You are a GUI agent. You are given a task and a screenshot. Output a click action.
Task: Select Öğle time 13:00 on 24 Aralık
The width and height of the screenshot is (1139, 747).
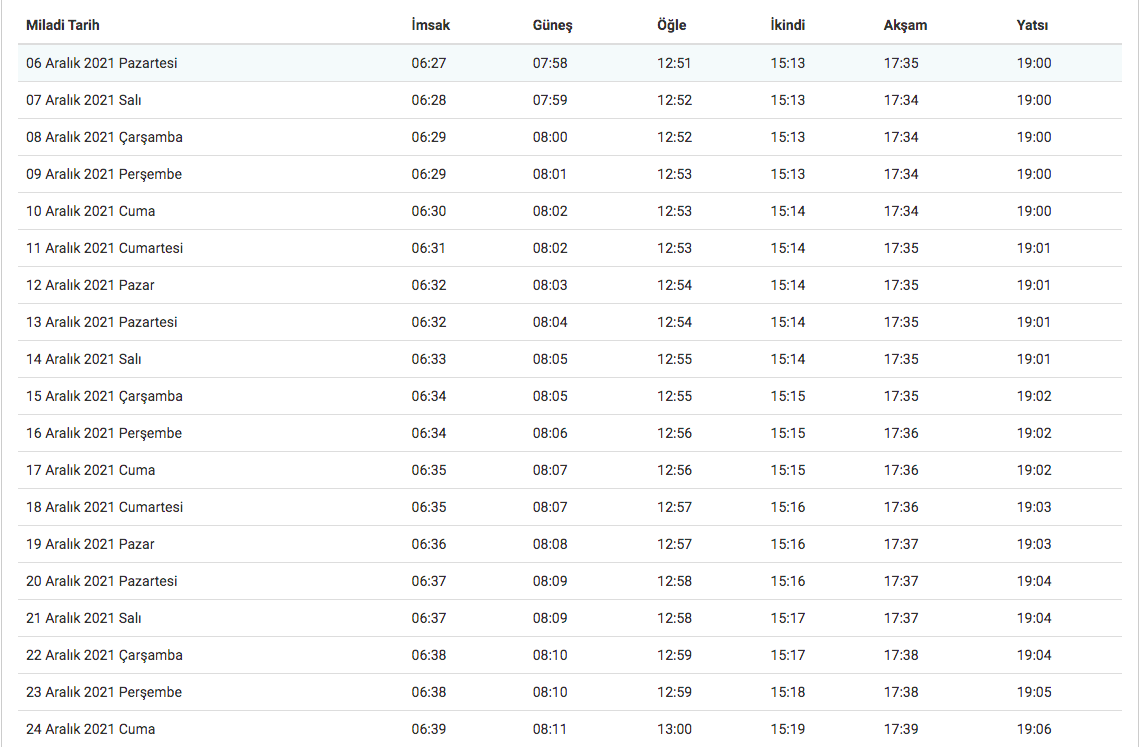click(674, 729)
